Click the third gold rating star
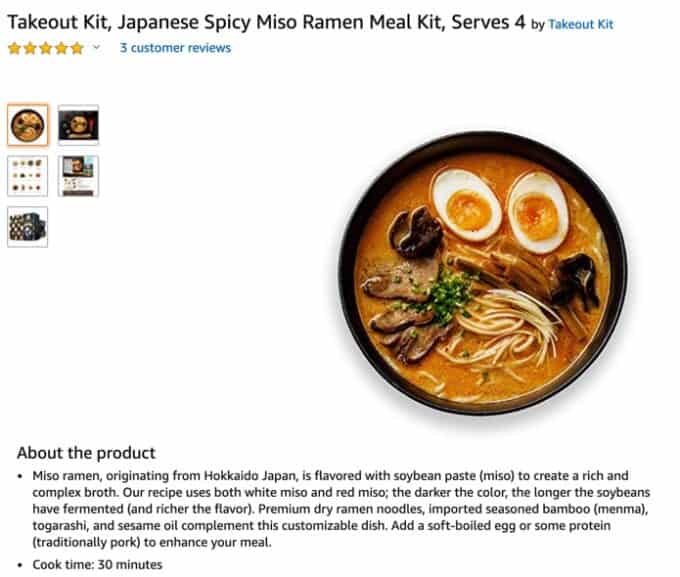Viewport: 680px width, 577px height. pyautogui.click(x=46, y=48)
